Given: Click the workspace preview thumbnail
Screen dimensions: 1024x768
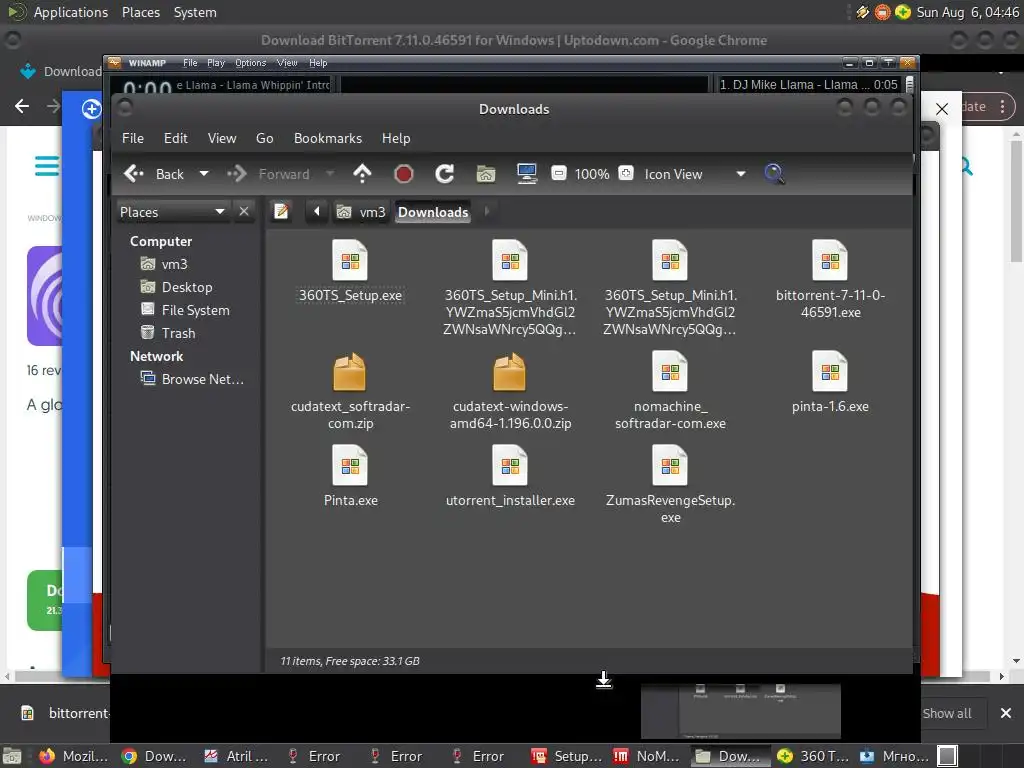Looking at the screenshot, I should pyautogui.click(x=741, y=711).
